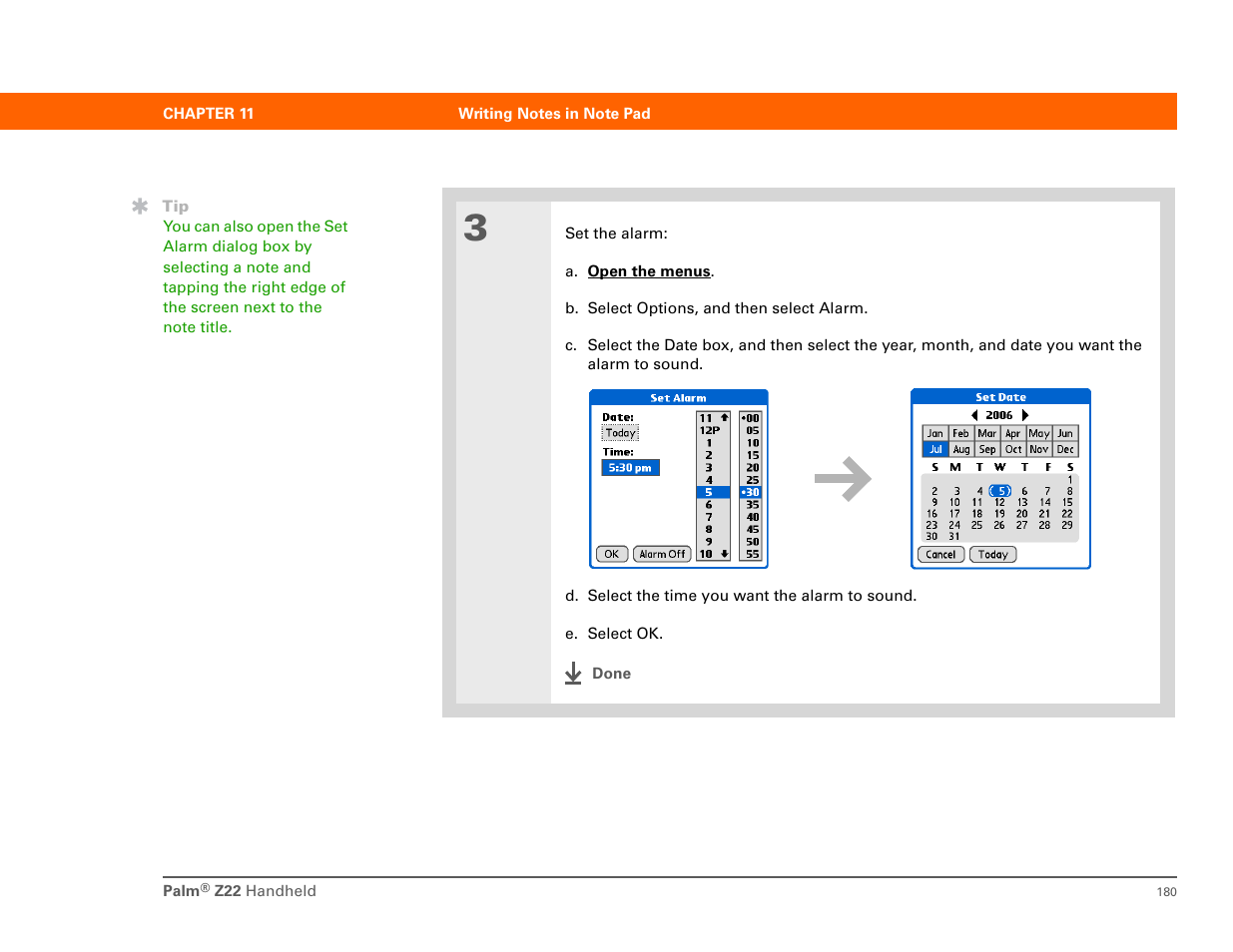Viewport: 1233px width, 952px height.
Task: Choose hour 7 in hour list
Action: tap(710, 517)
